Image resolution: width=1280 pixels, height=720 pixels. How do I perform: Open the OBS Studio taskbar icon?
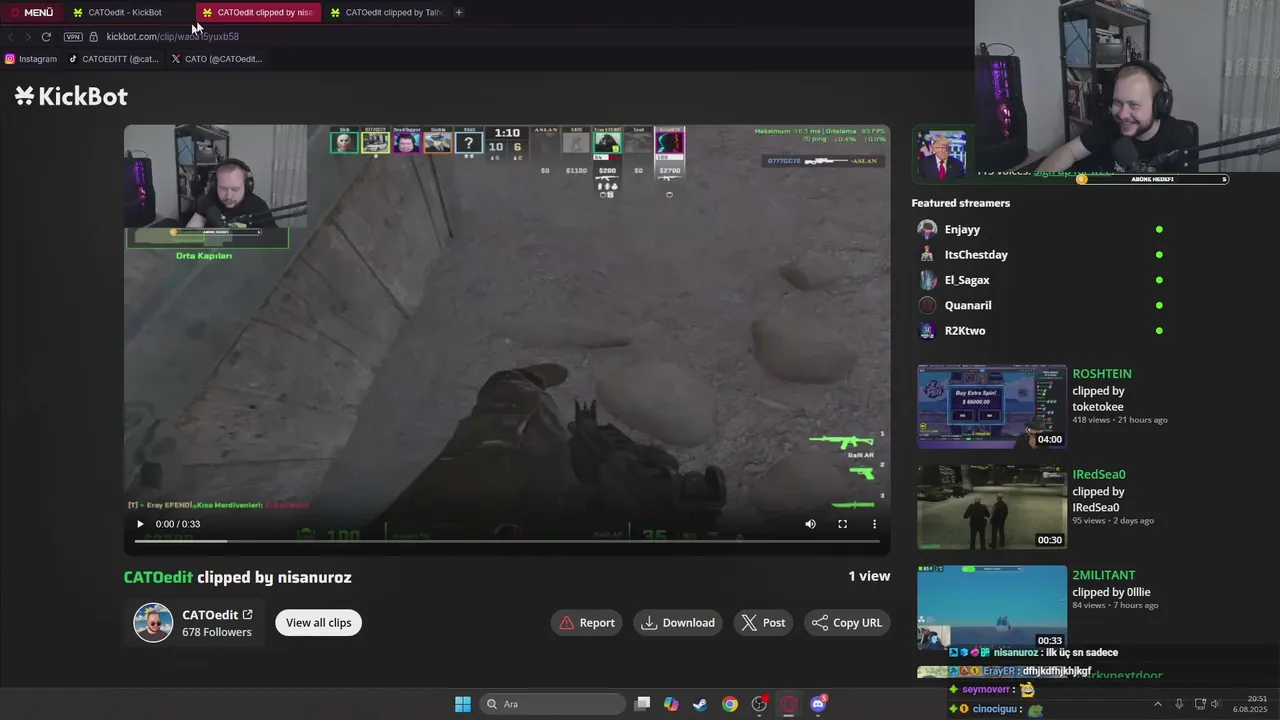[759, 704]
